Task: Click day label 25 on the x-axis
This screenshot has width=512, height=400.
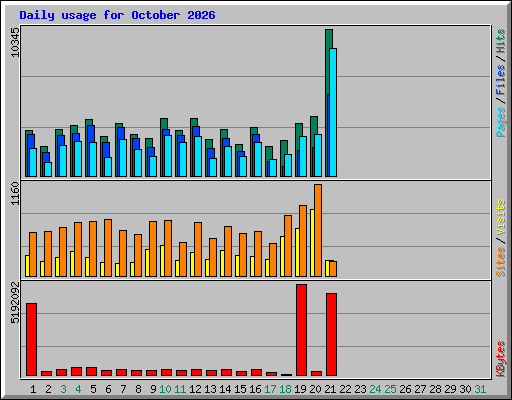Action: (390, 389)
